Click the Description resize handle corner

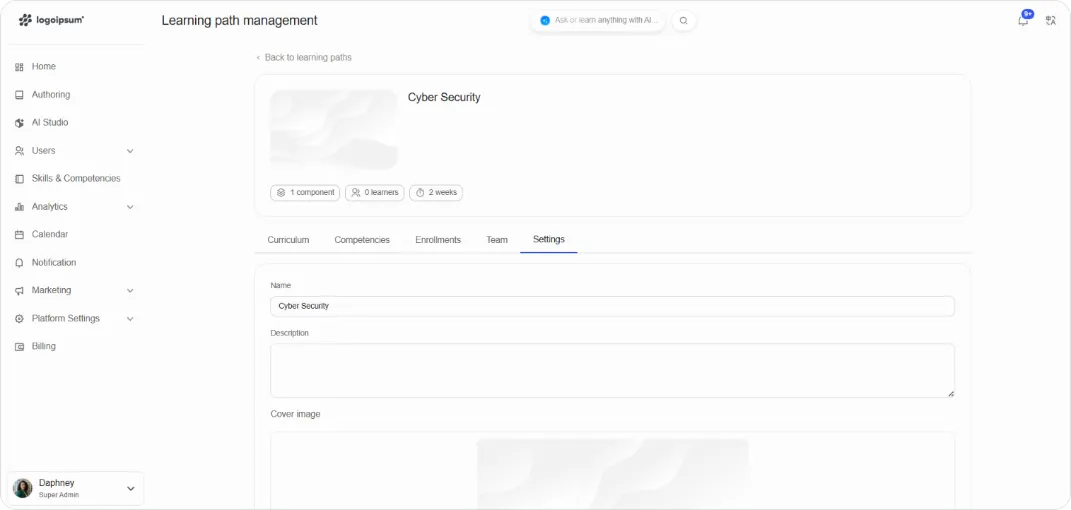(x=950, y=393)
